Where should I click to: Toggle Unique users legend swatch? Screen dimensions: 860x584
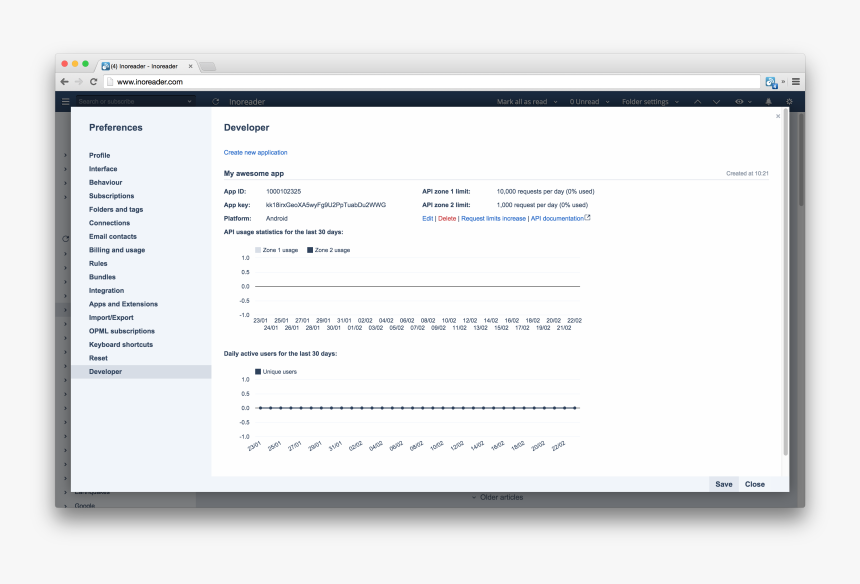[x=258, y=372]
